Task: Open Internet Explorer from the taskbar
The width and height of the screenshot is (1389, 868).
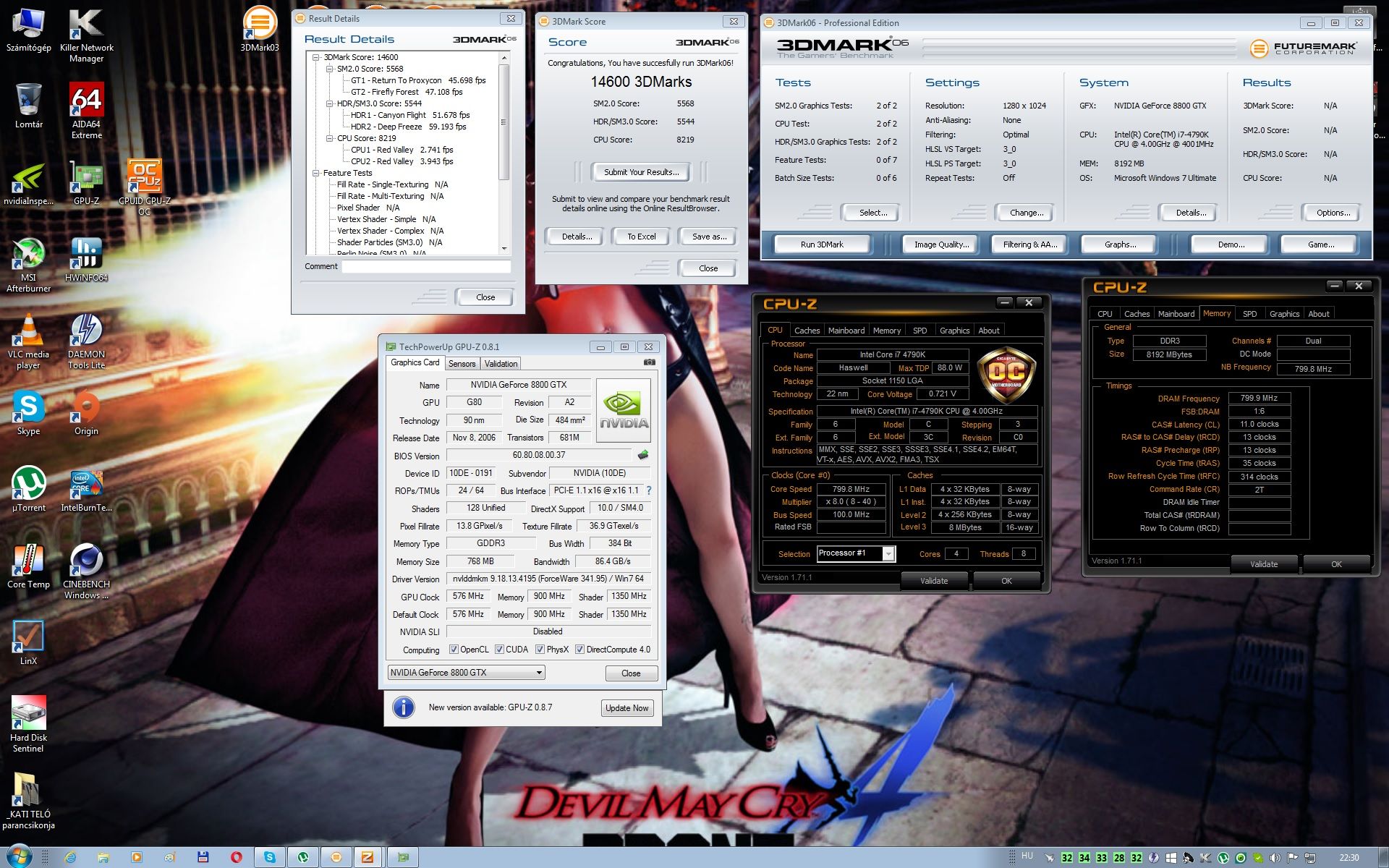Action: click(70, 857)
